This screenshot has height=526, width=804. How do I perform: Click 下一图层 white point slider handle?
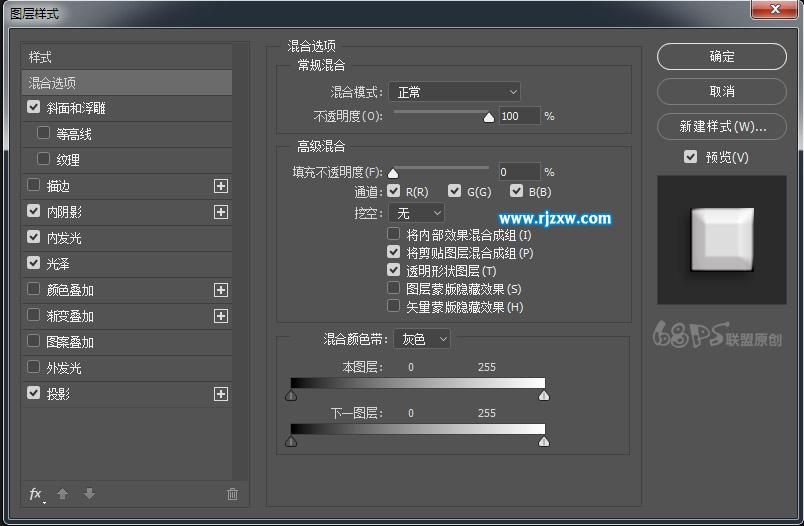544,441
